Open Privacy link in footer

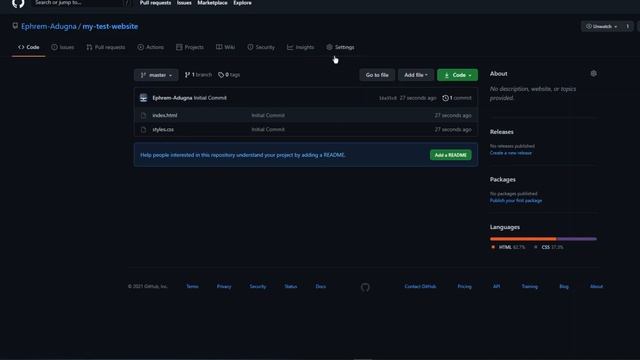coord(224,287)
